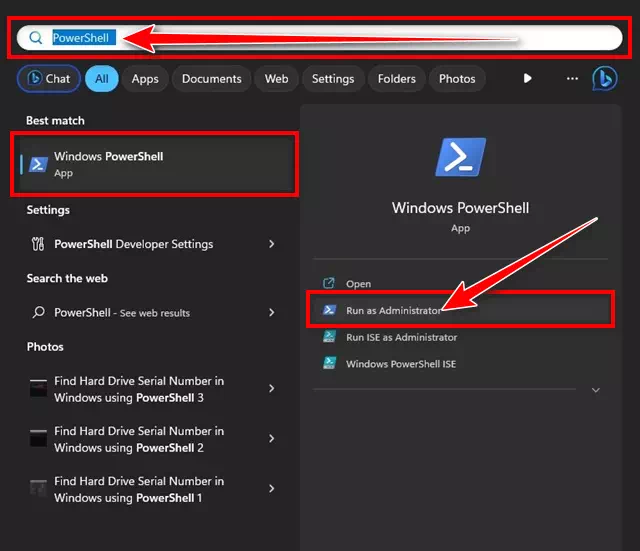The height and width of the screenshot is (551, 640).
Task: Open the more options ellipsis icon
Action: [572, 78]
